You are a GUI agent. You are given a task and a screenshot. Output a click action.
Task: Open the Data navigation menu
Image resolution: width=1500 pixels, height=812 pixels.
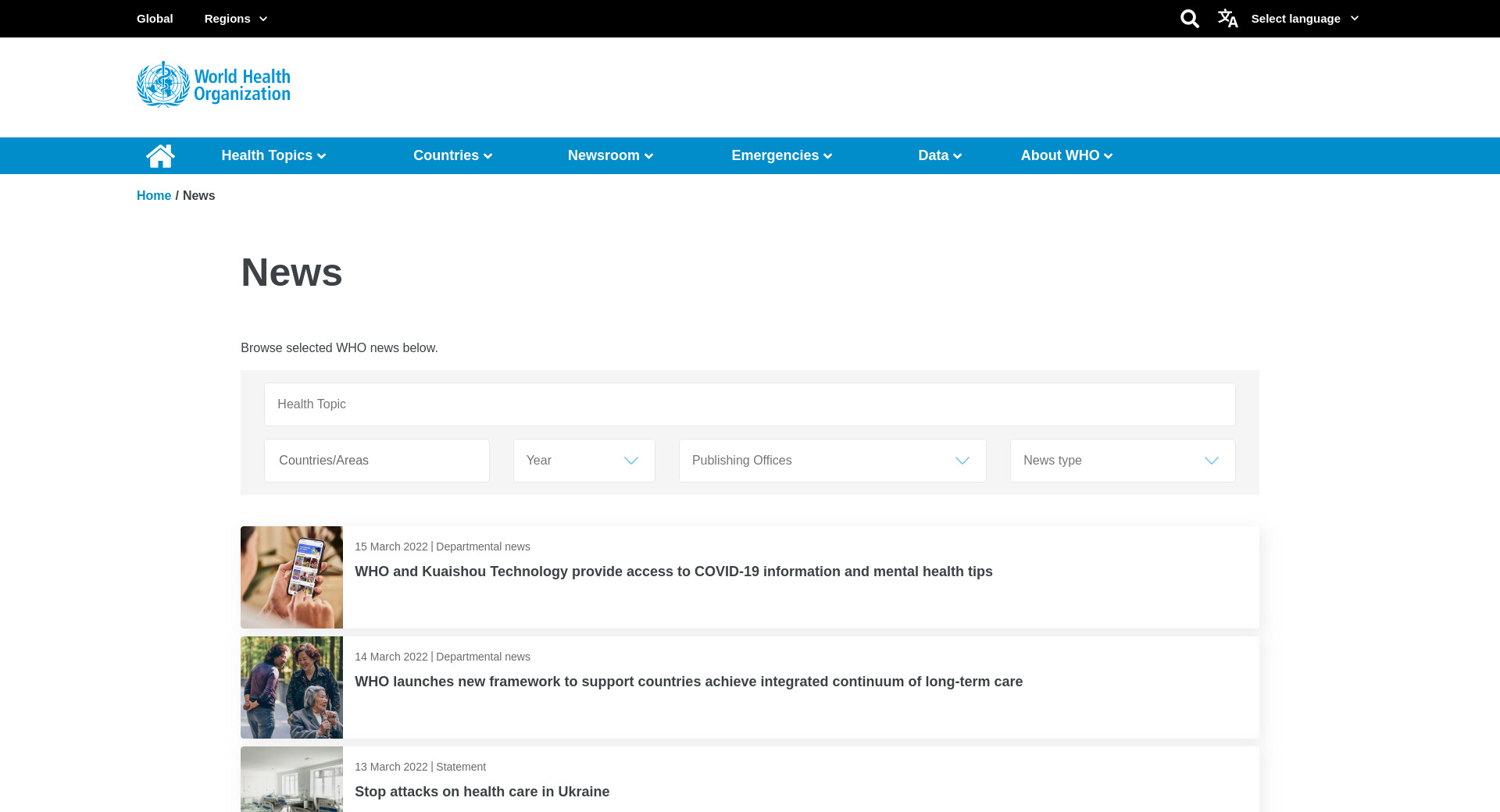click(939, 155)
